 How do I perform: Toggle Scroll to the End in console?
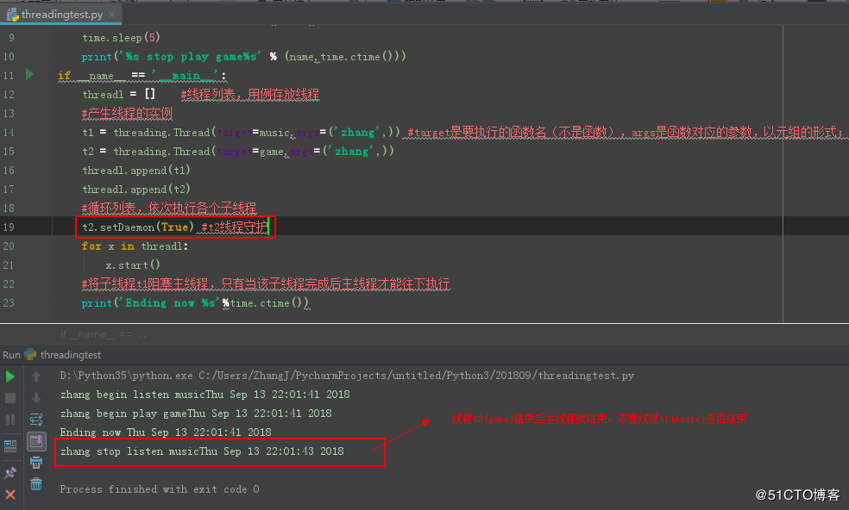36,442
